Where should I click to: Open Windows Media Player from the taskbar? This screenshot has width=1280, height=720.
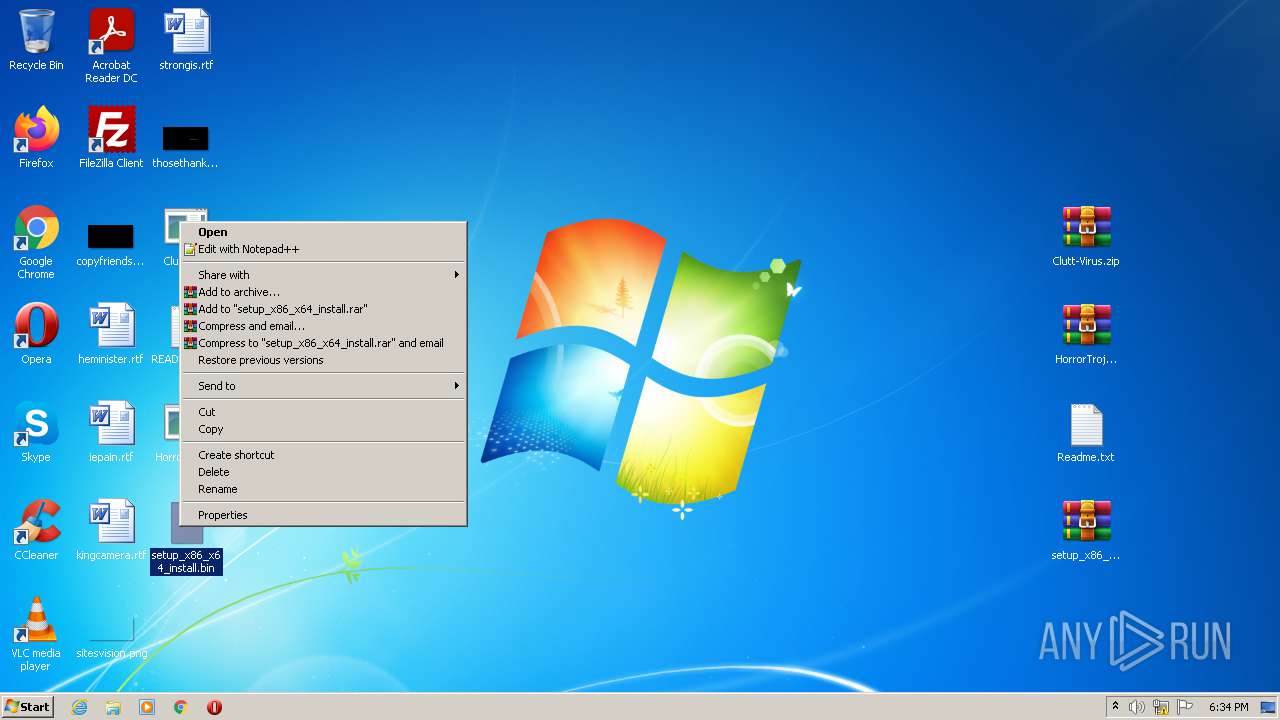[x=147, y=707]
